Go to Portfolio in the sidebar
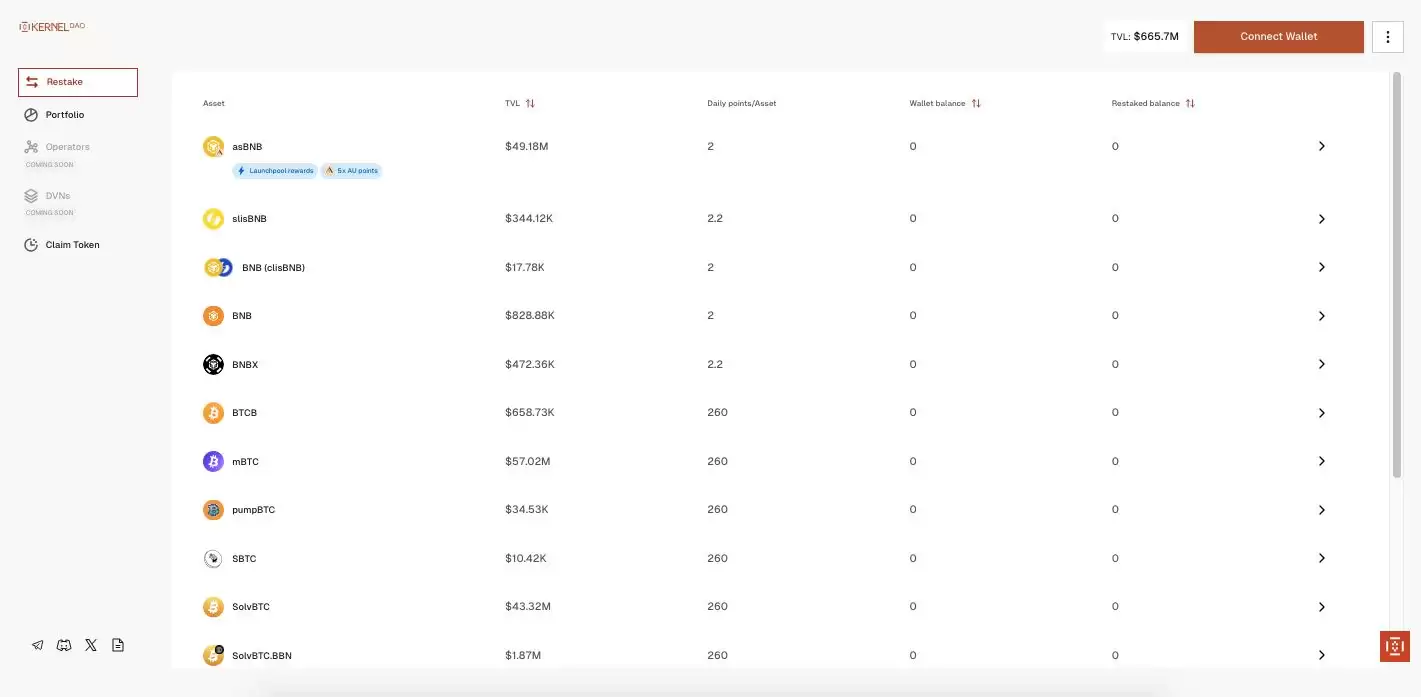The width and height of the screenshot is (1421, 697). [65, 115]
